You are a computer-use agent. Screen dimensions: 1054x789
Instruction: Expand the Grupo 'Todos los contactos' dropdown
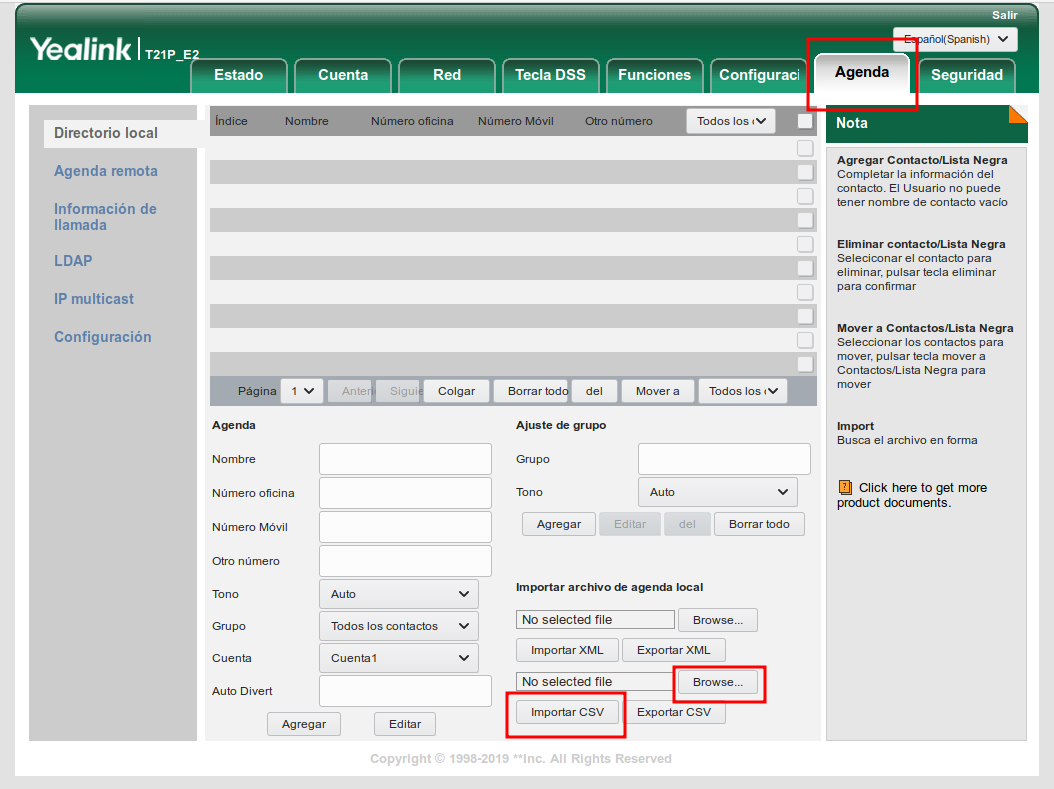click(398, 626)
